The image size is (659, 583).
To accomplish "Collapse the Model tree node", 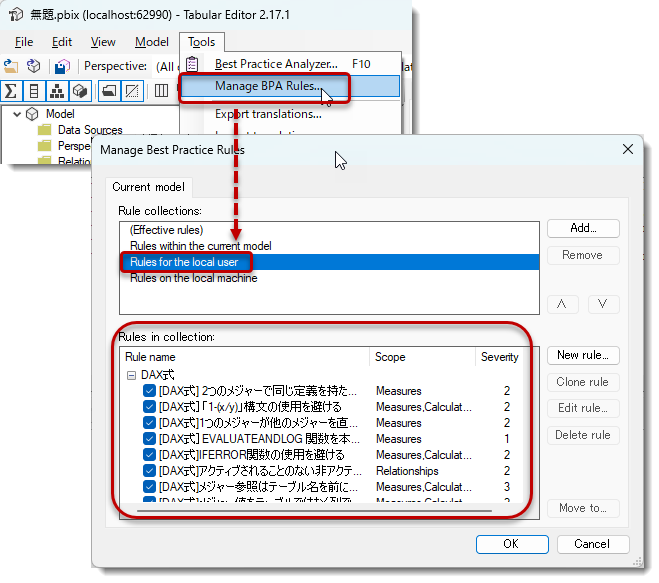I will (x=17, y=114).
